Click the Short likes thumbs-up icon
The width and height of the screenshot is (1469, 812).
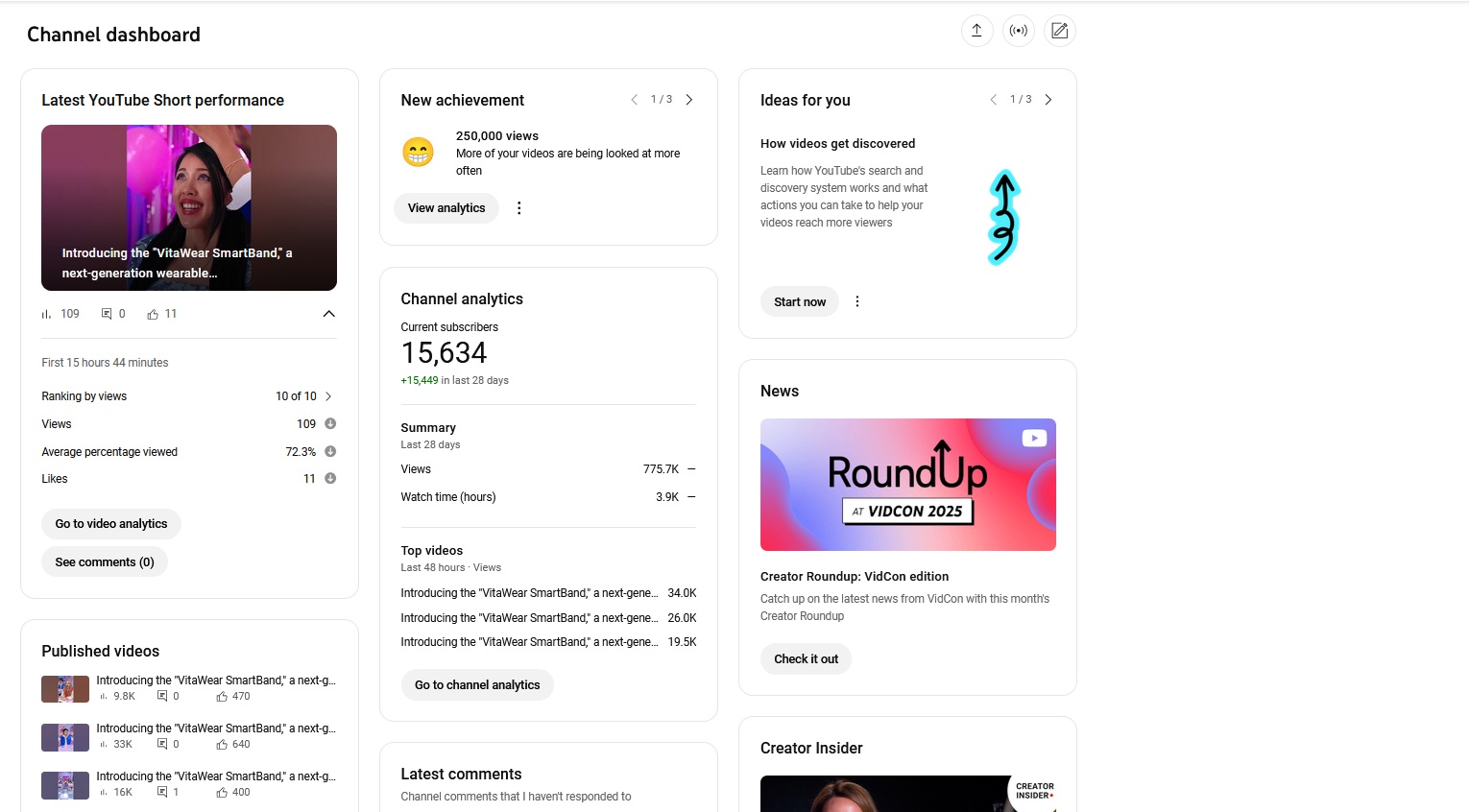(153, 314)
